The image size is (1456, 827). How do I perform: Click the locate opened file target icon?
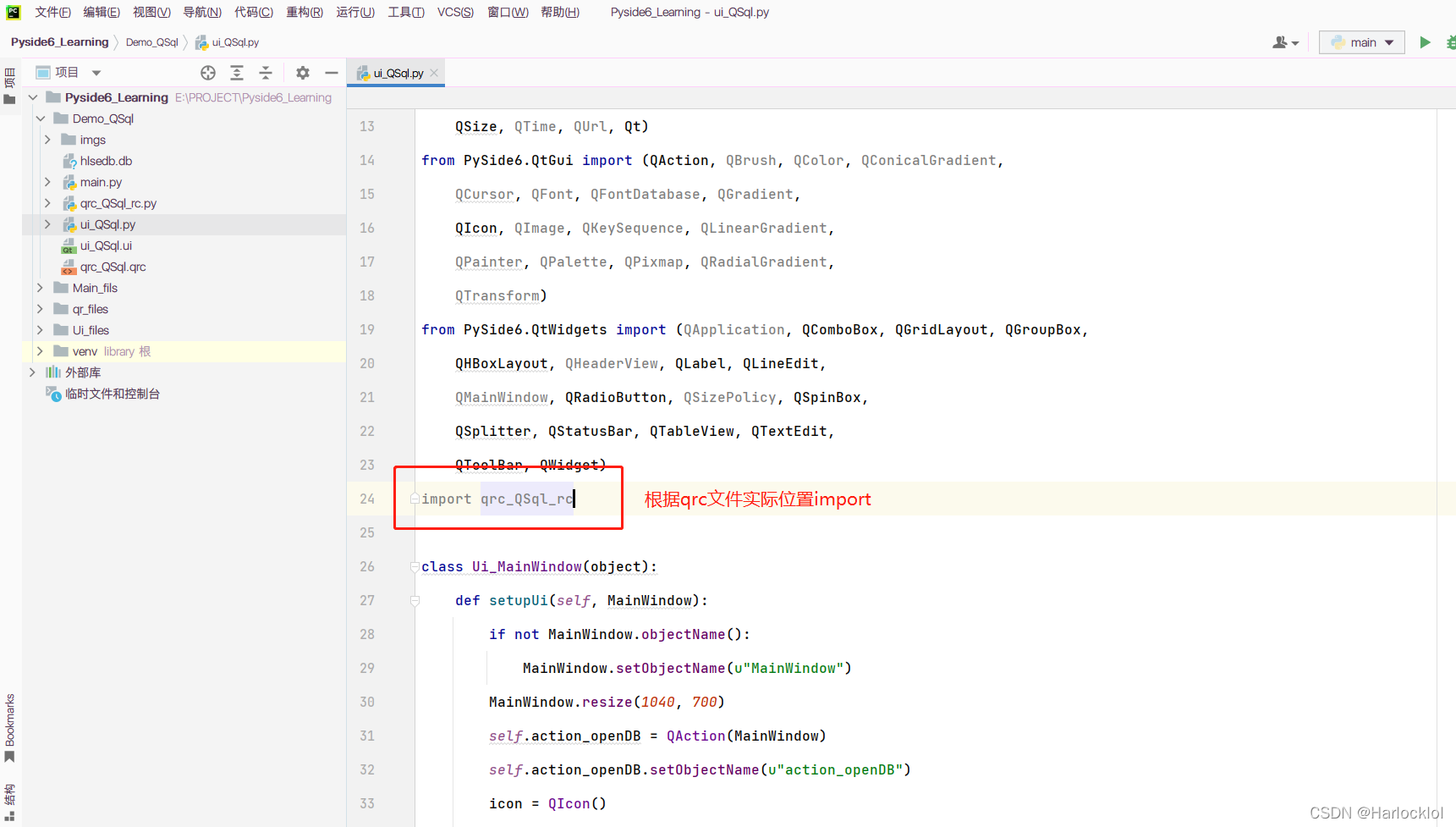point(208,73)
